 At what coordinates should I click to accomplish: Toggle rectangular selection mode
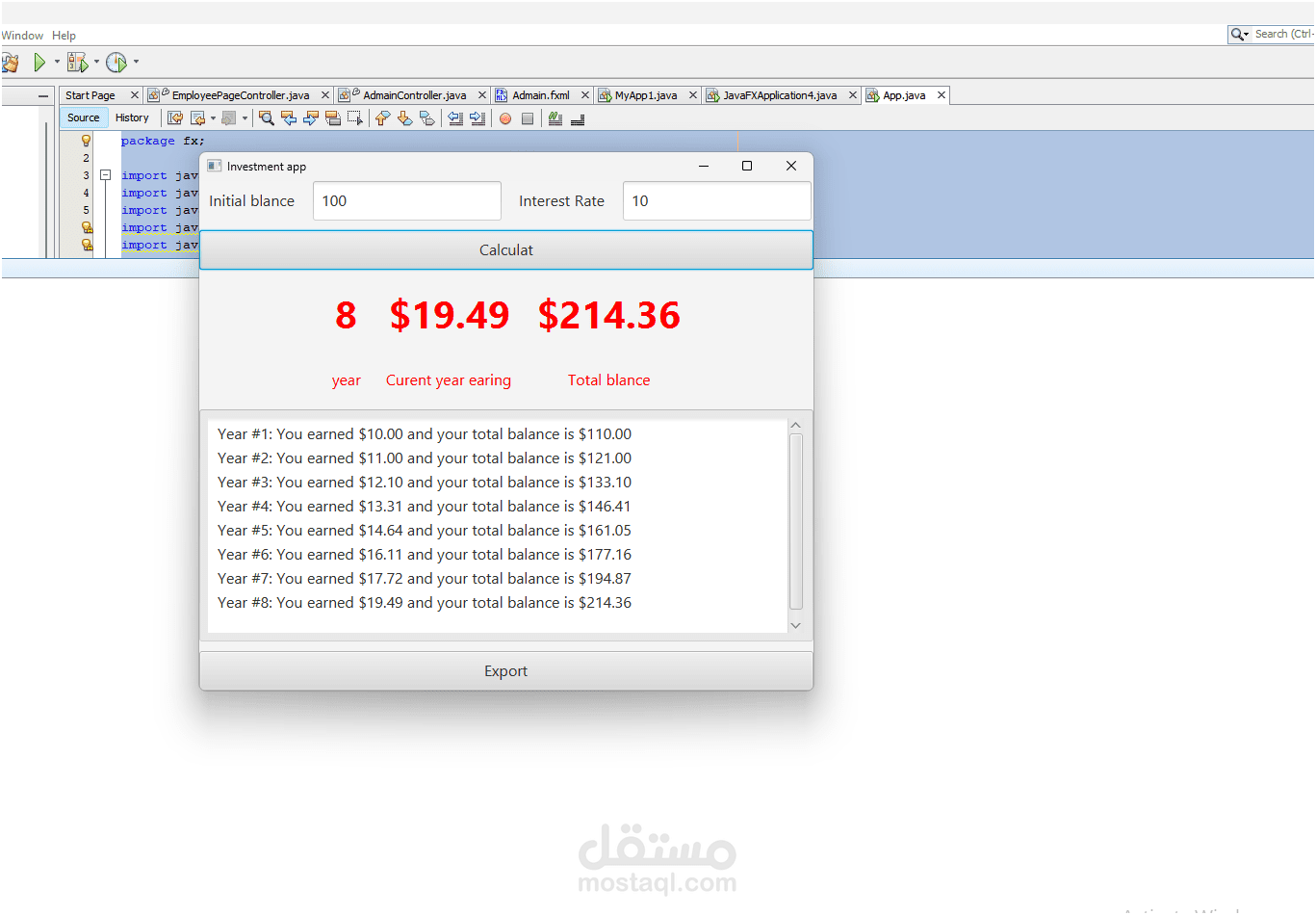(x=355, y=118)
